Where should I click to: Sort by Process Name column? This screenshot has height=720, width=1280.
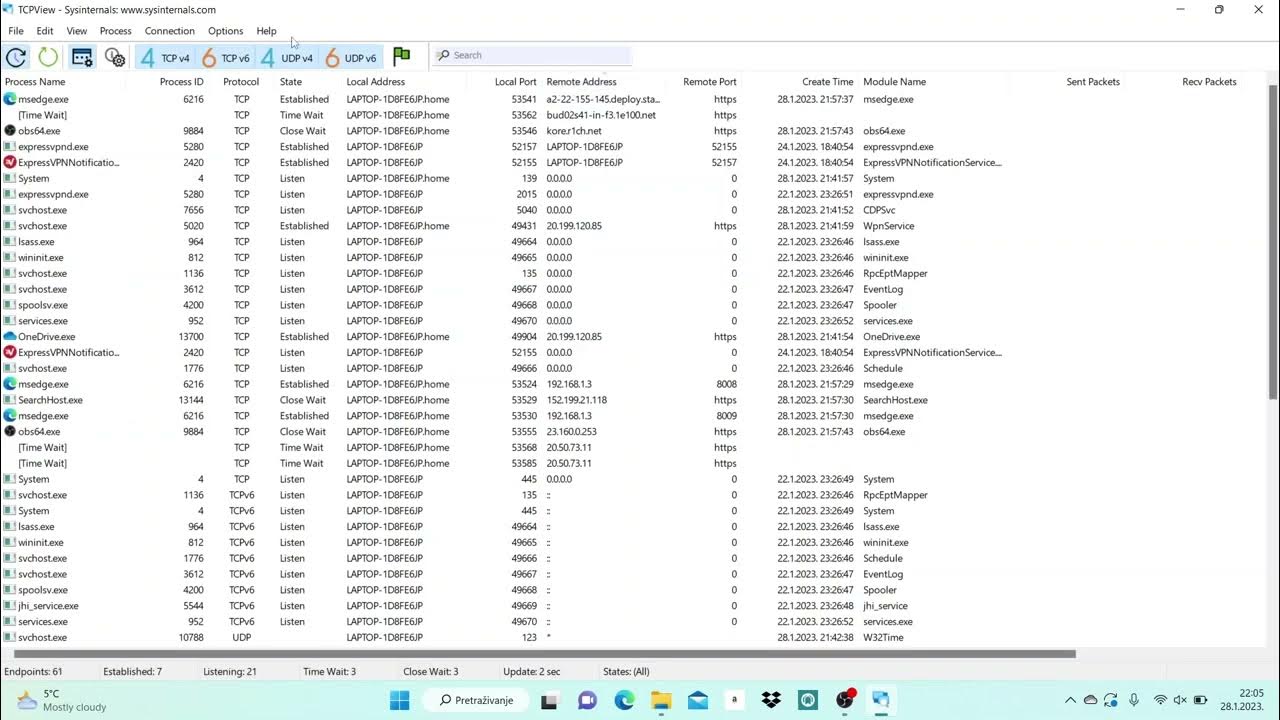35,82
